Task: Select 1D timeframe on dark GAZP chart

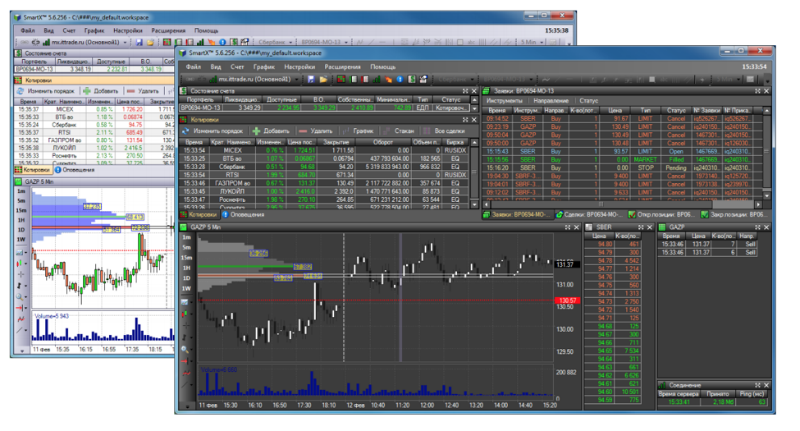Action: pyautogui.click(x=186, y=278)
